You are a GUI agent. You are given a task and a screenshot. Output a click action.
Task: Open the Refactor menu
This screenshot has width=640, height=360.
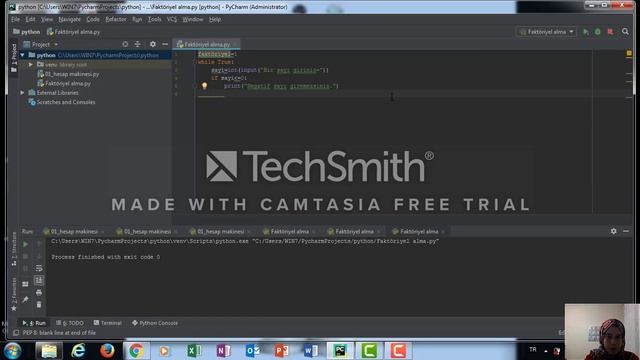click(116, 19)
